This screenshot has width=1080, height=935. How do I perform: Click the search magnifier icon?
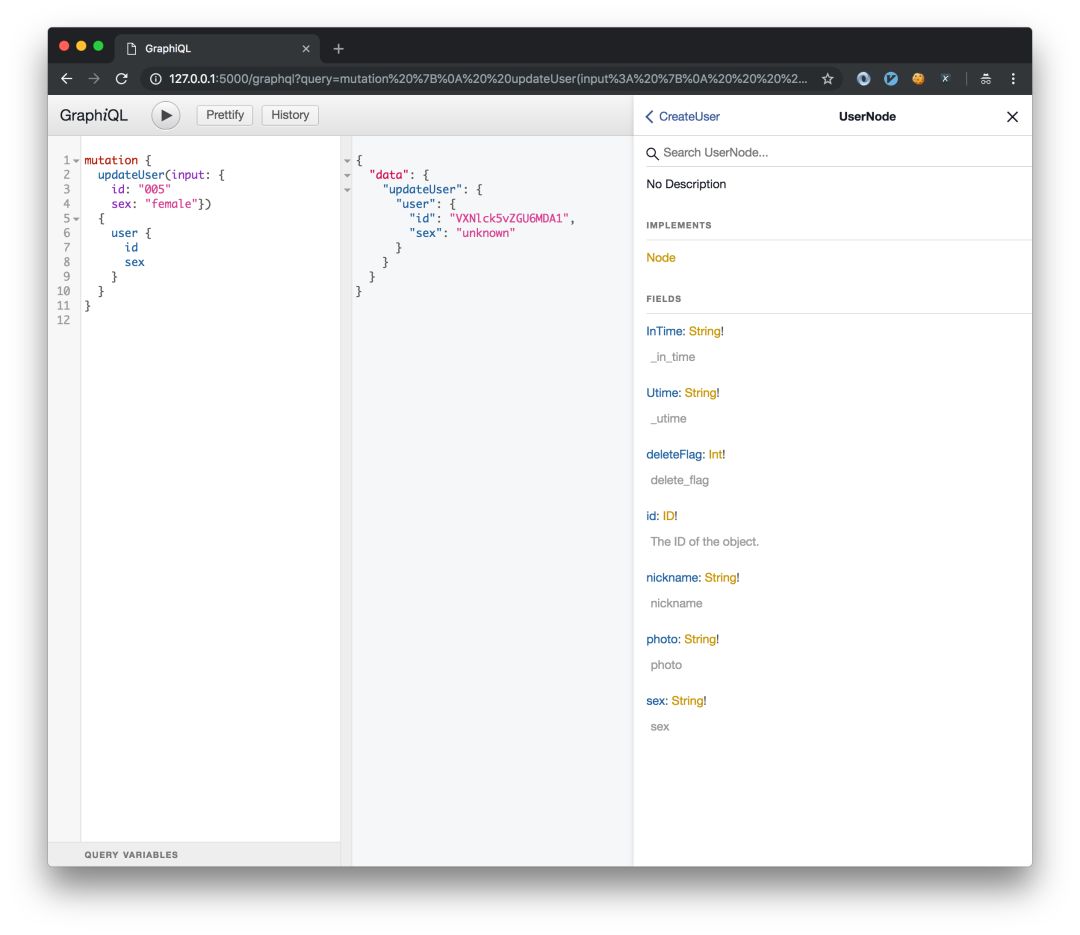[652, 153]
